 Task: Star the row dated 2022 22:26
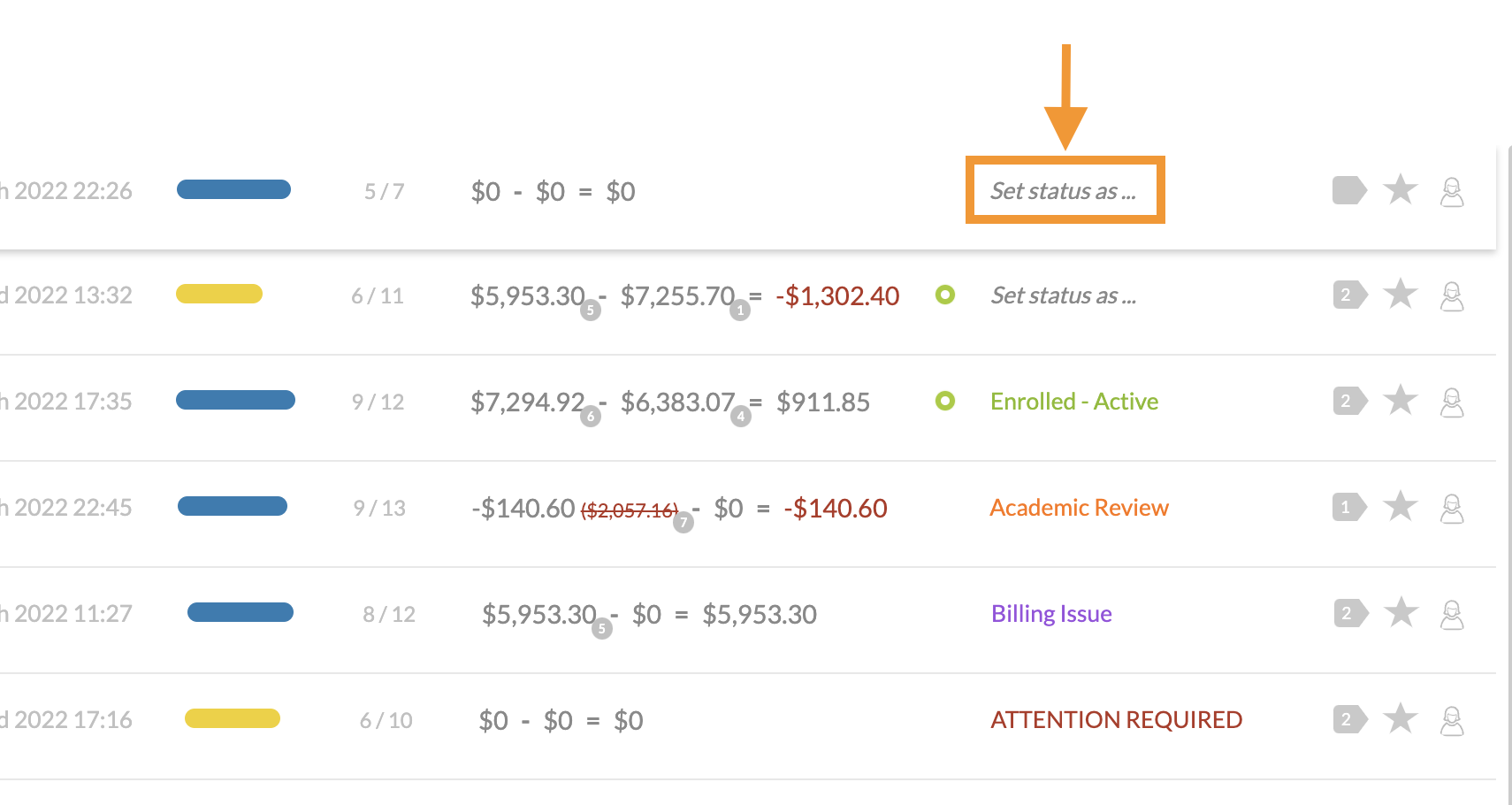click(1401, 190)
